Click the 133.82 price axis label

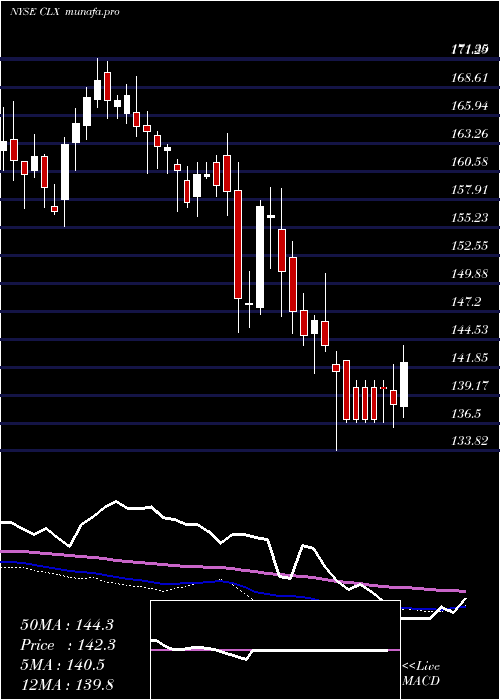470,442
